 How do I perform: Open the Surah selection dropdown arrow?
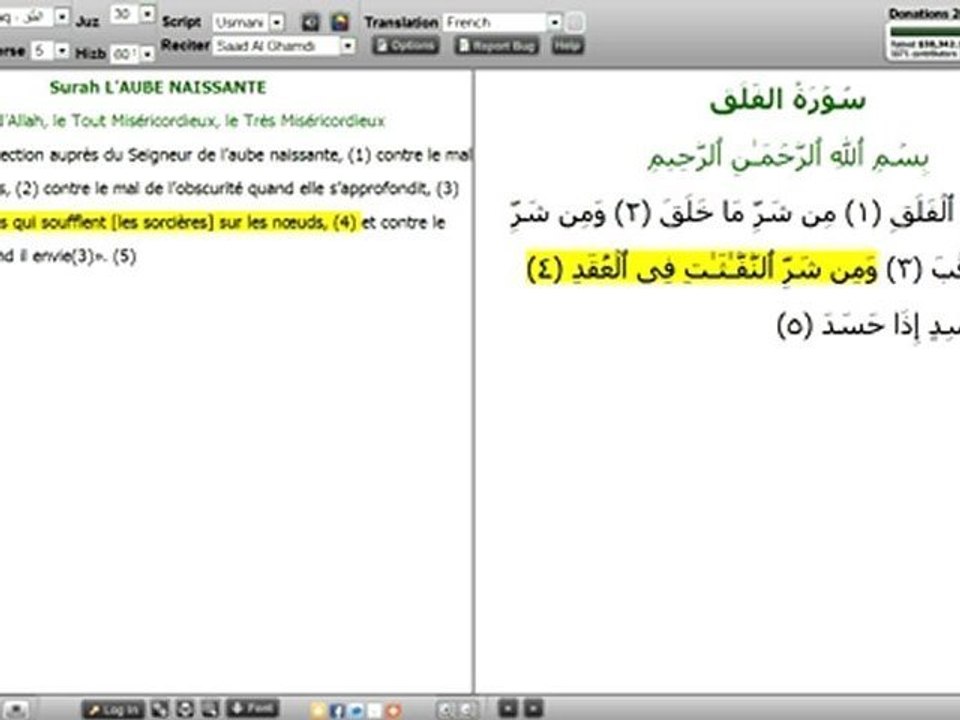(62, 17)
